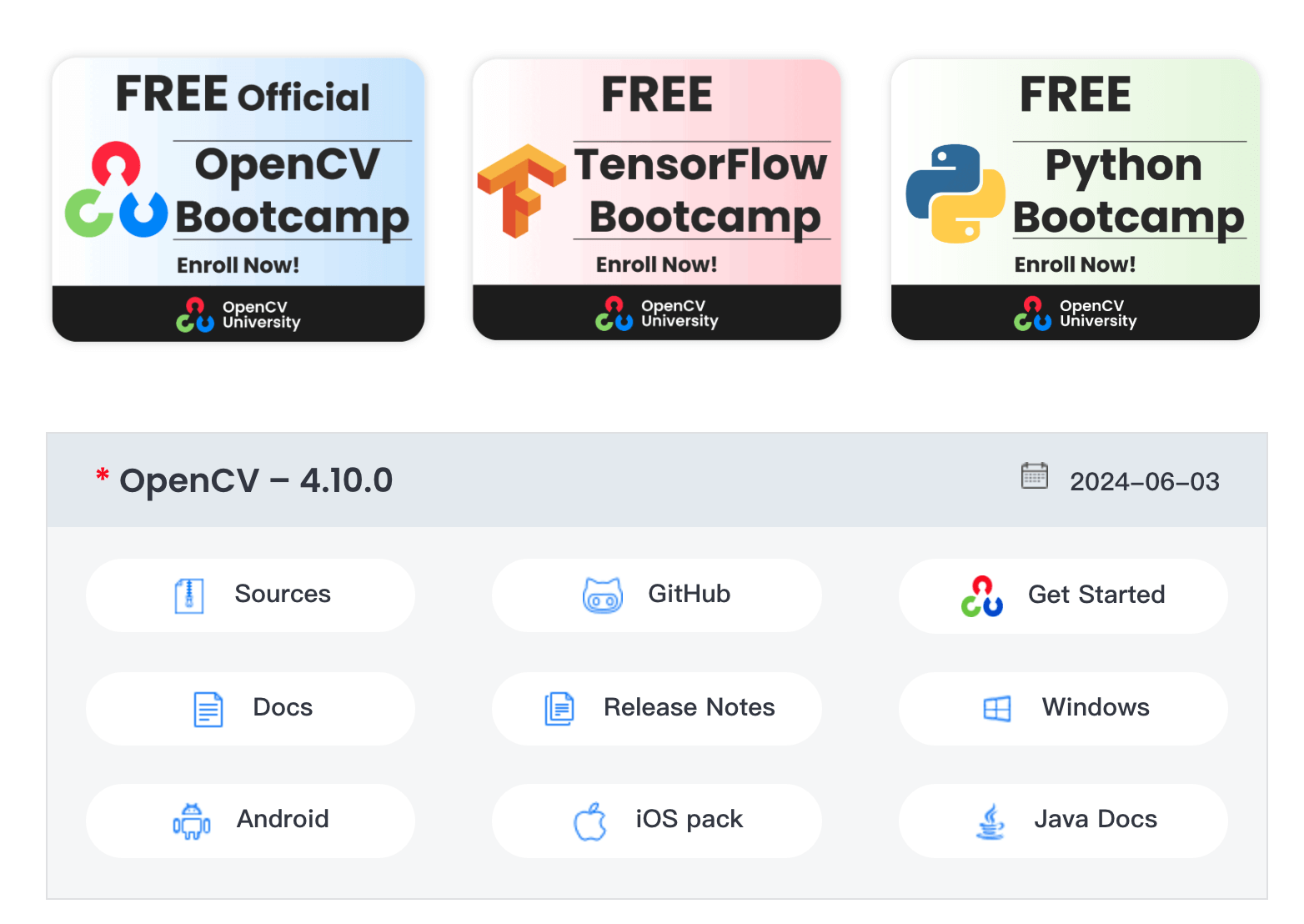
Task: Select the Get Started label
Action: click(1096, 595)
